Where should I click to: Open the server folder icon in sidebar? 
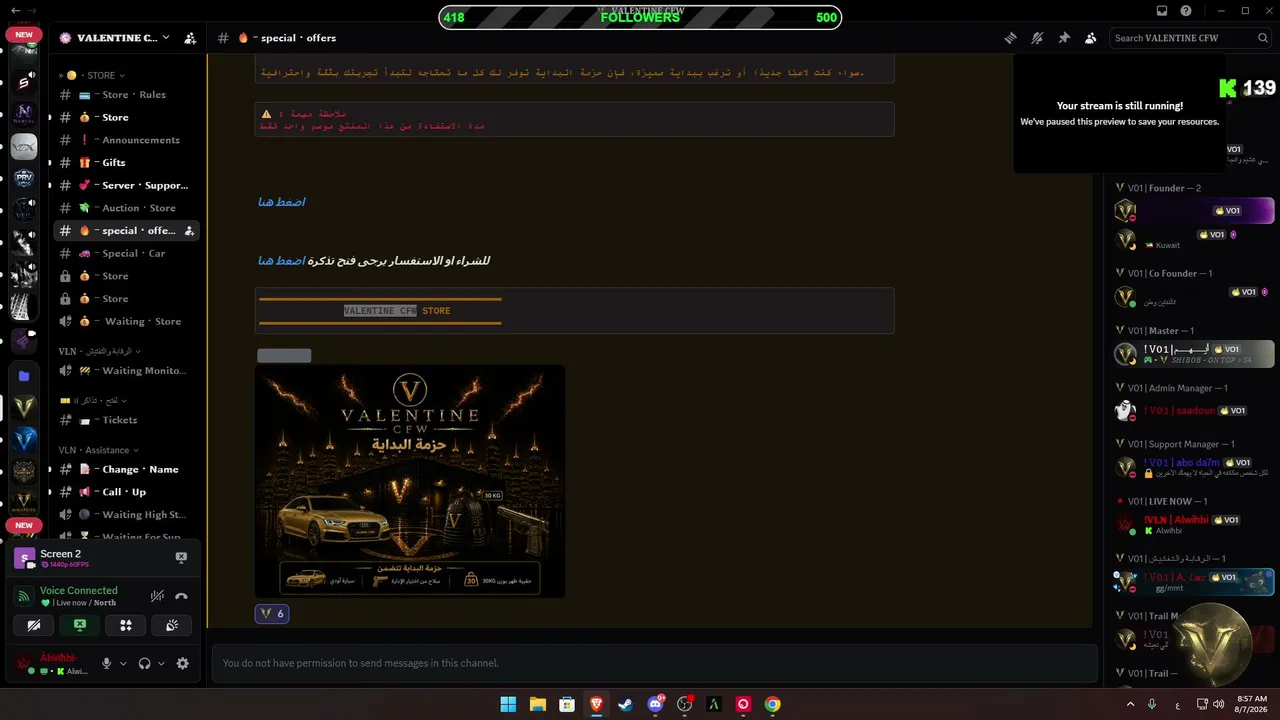point(24,376)
